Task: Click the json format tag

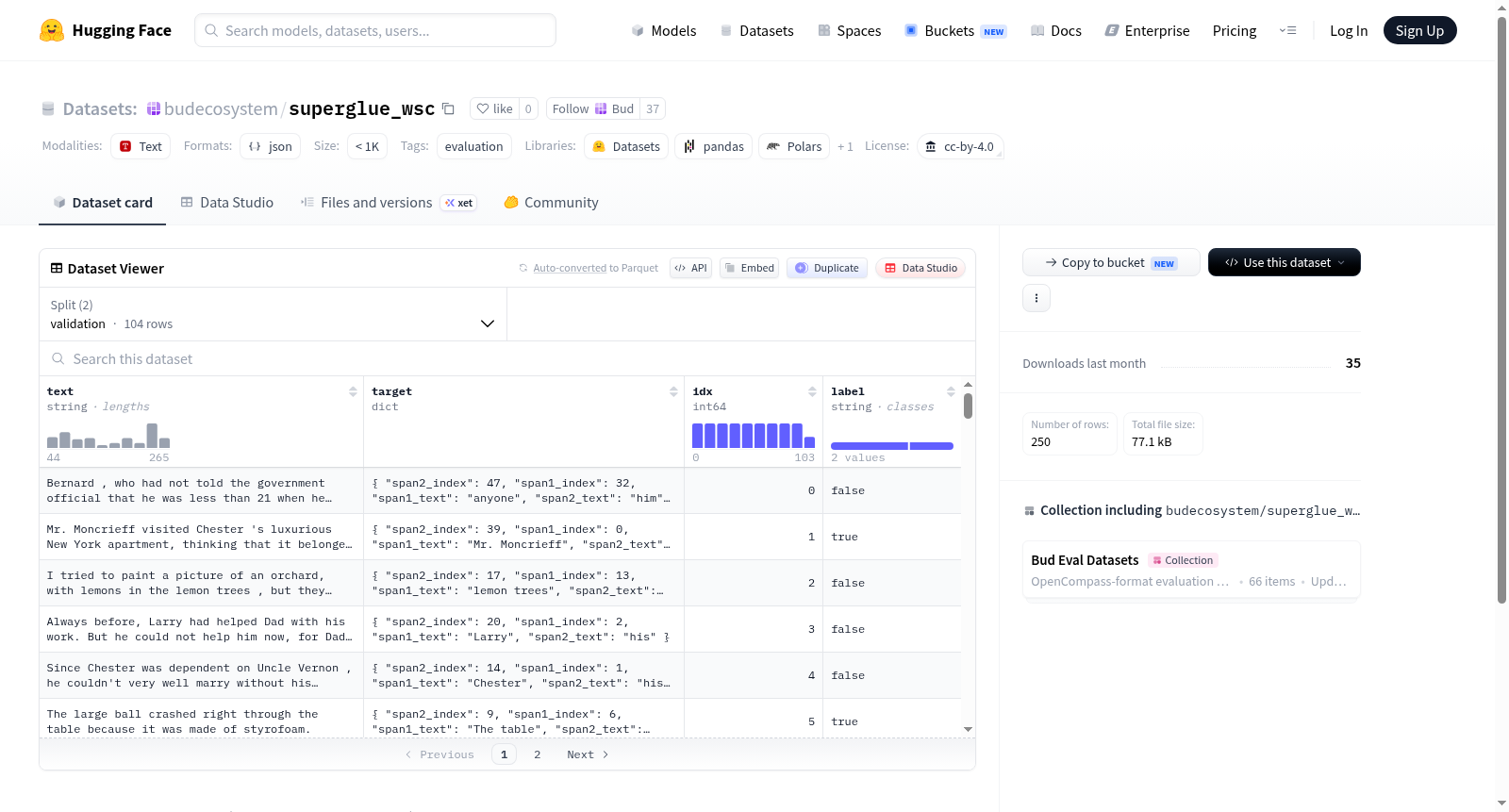Action: (271, 146)
